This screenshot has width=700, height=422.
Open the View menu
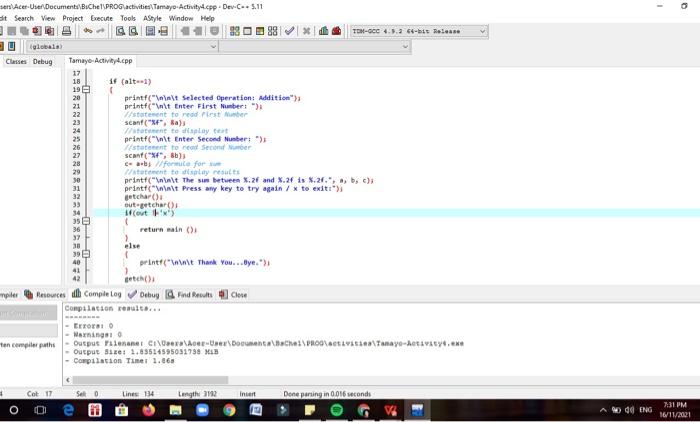click(x=48, y=18)
